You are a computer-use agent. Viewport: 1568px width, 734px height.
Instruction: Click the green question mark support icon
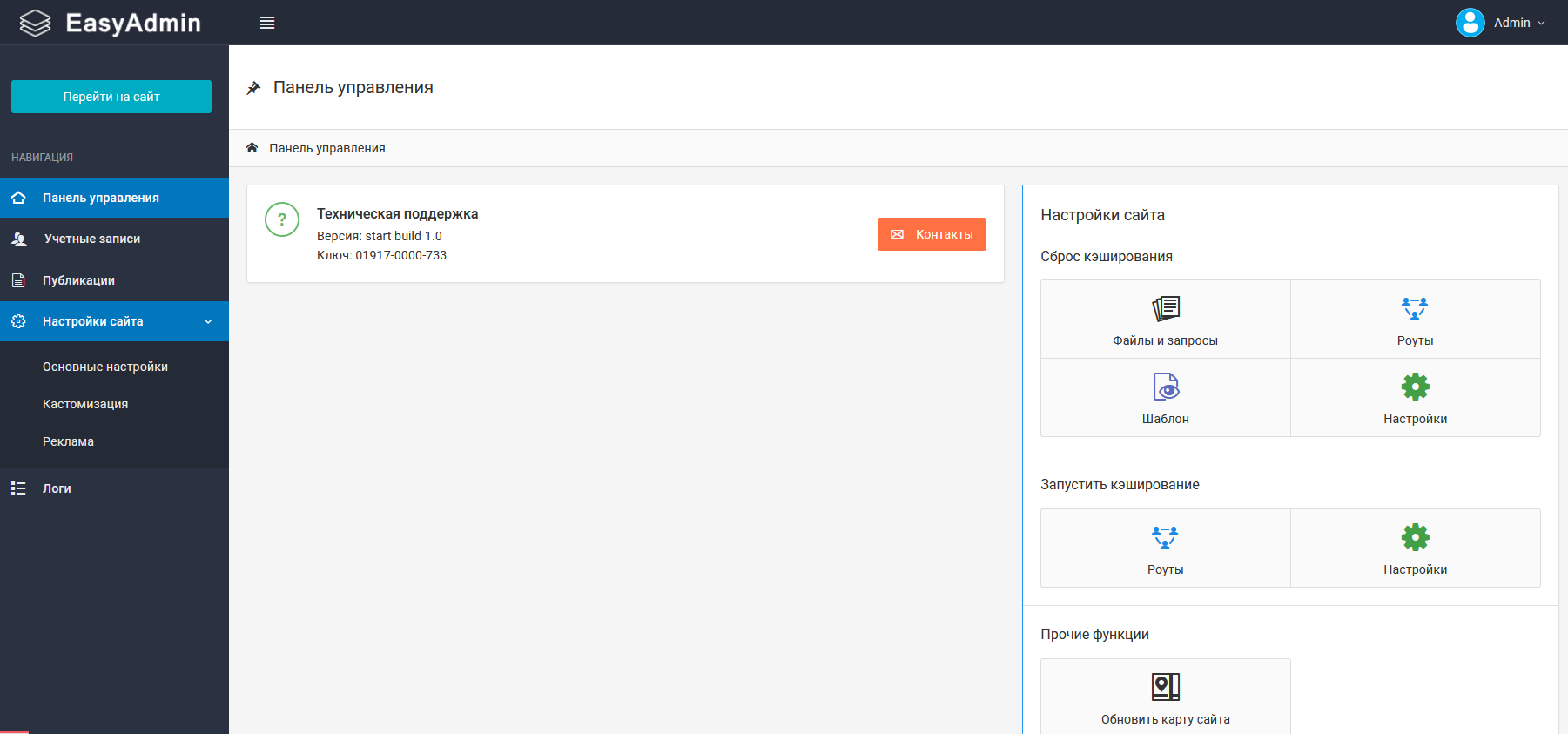282,219
